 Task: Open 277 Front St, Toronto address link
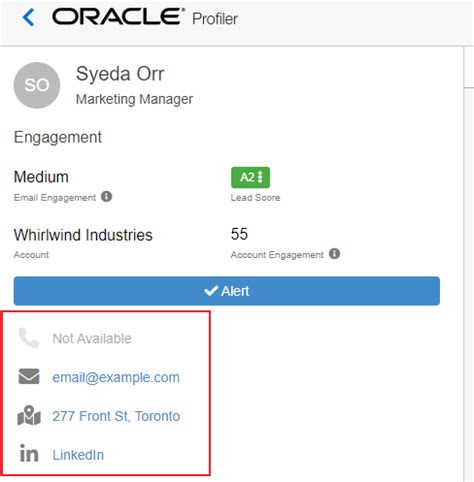(x=116, y=416)
